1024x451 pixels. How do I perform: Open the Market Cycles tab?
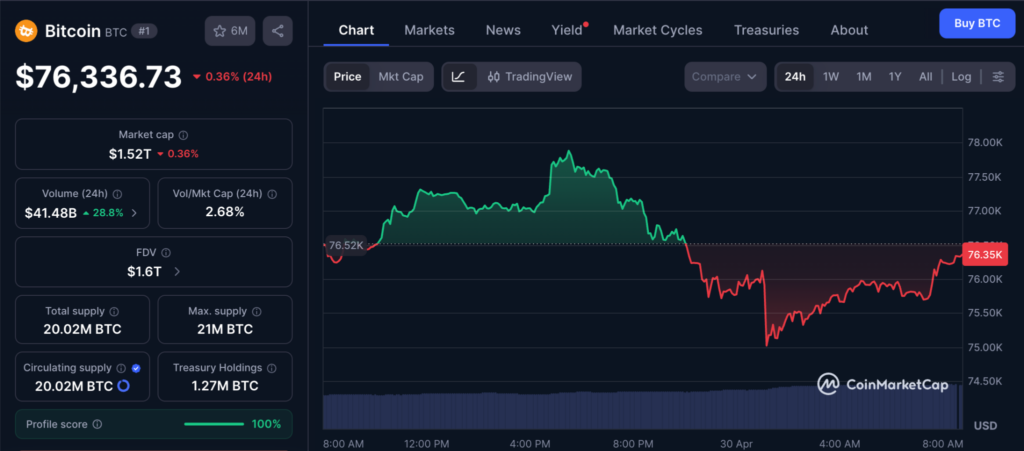(657, 30)
